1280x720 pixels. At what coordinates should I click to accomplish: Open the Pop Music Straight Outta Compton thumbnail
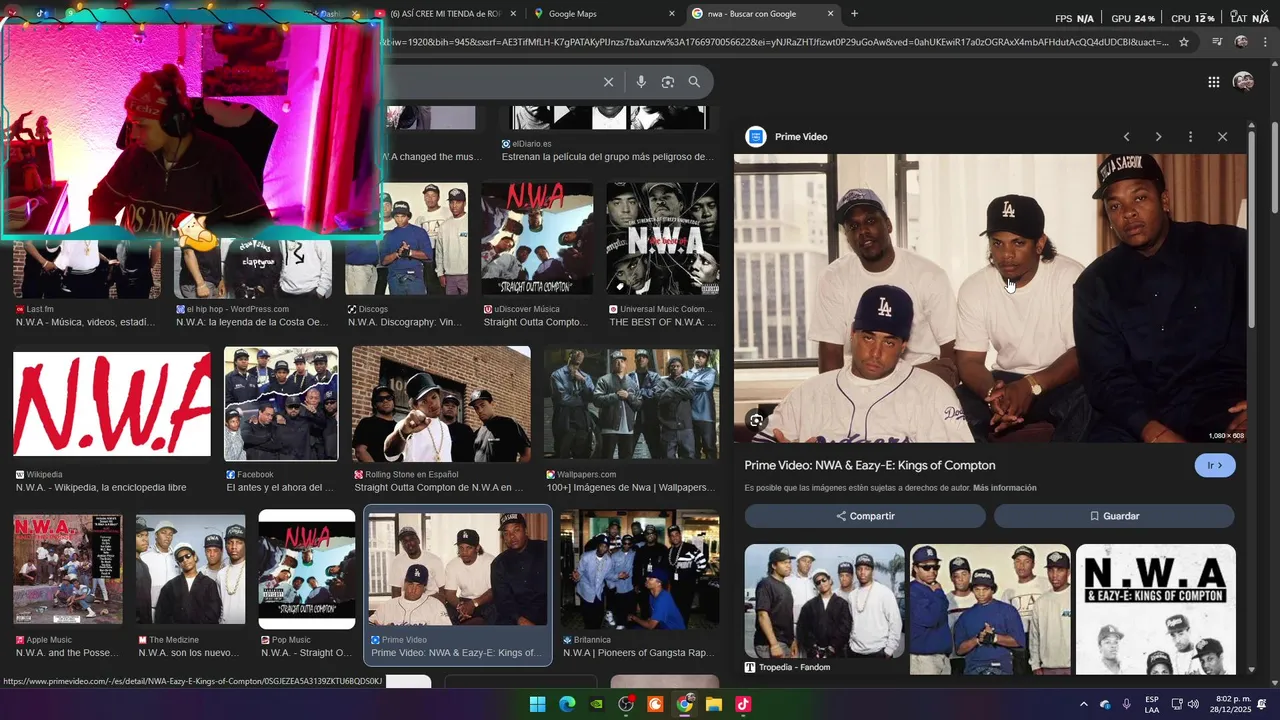307,569
